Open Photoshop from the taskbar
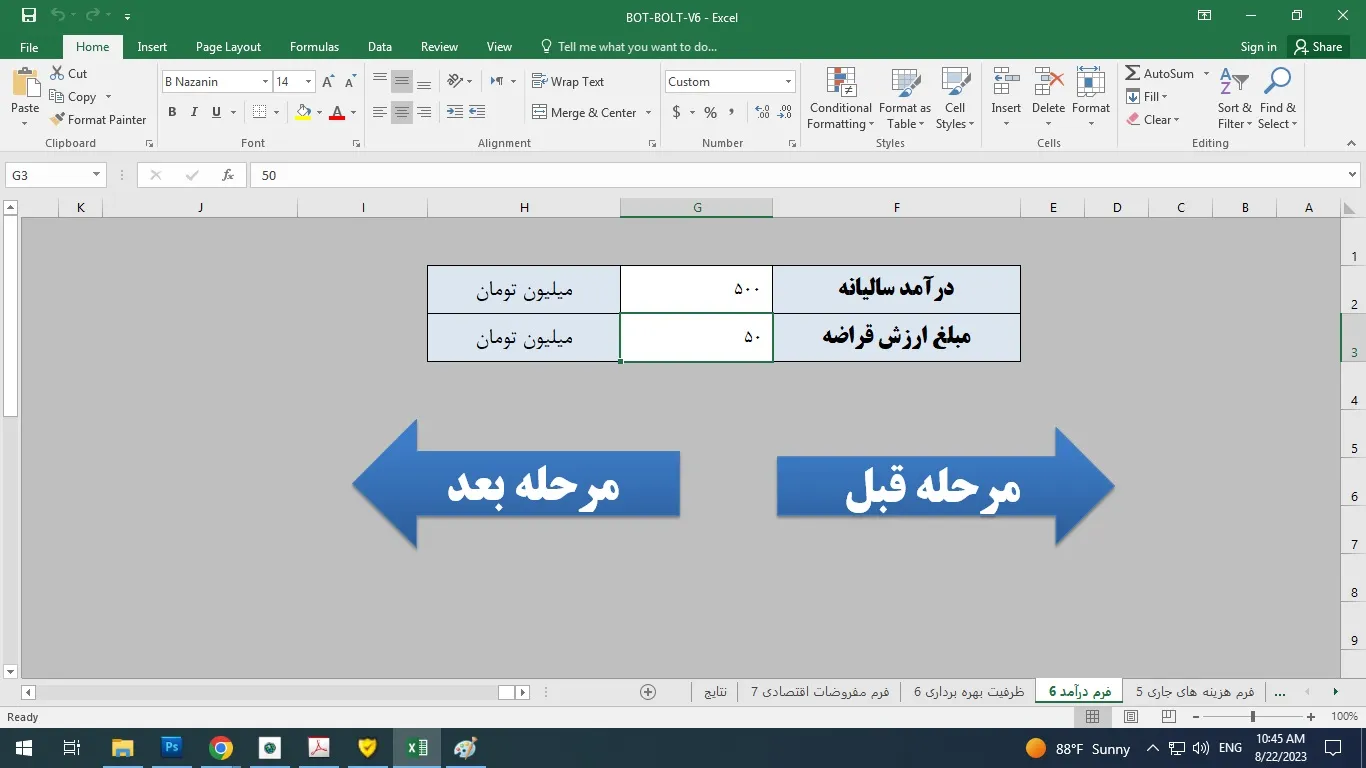 [171, 747]
